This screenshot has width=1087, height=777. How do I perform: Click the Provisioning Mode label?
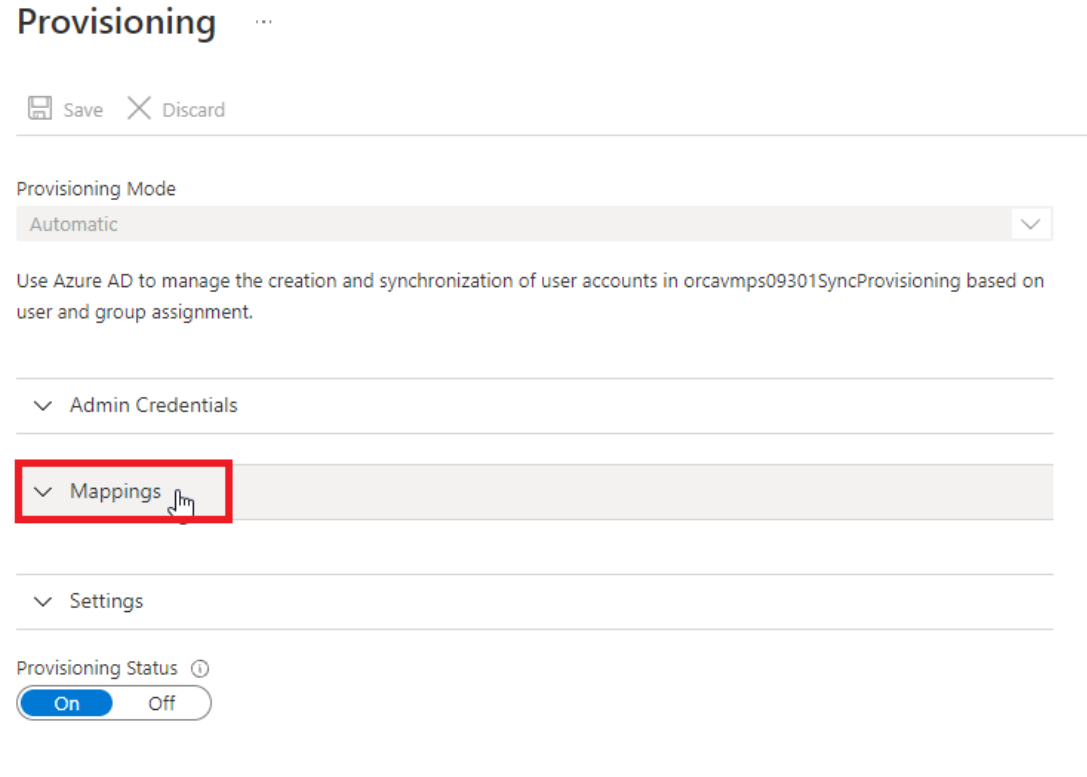pyautogui.click(x=96, y=189)
